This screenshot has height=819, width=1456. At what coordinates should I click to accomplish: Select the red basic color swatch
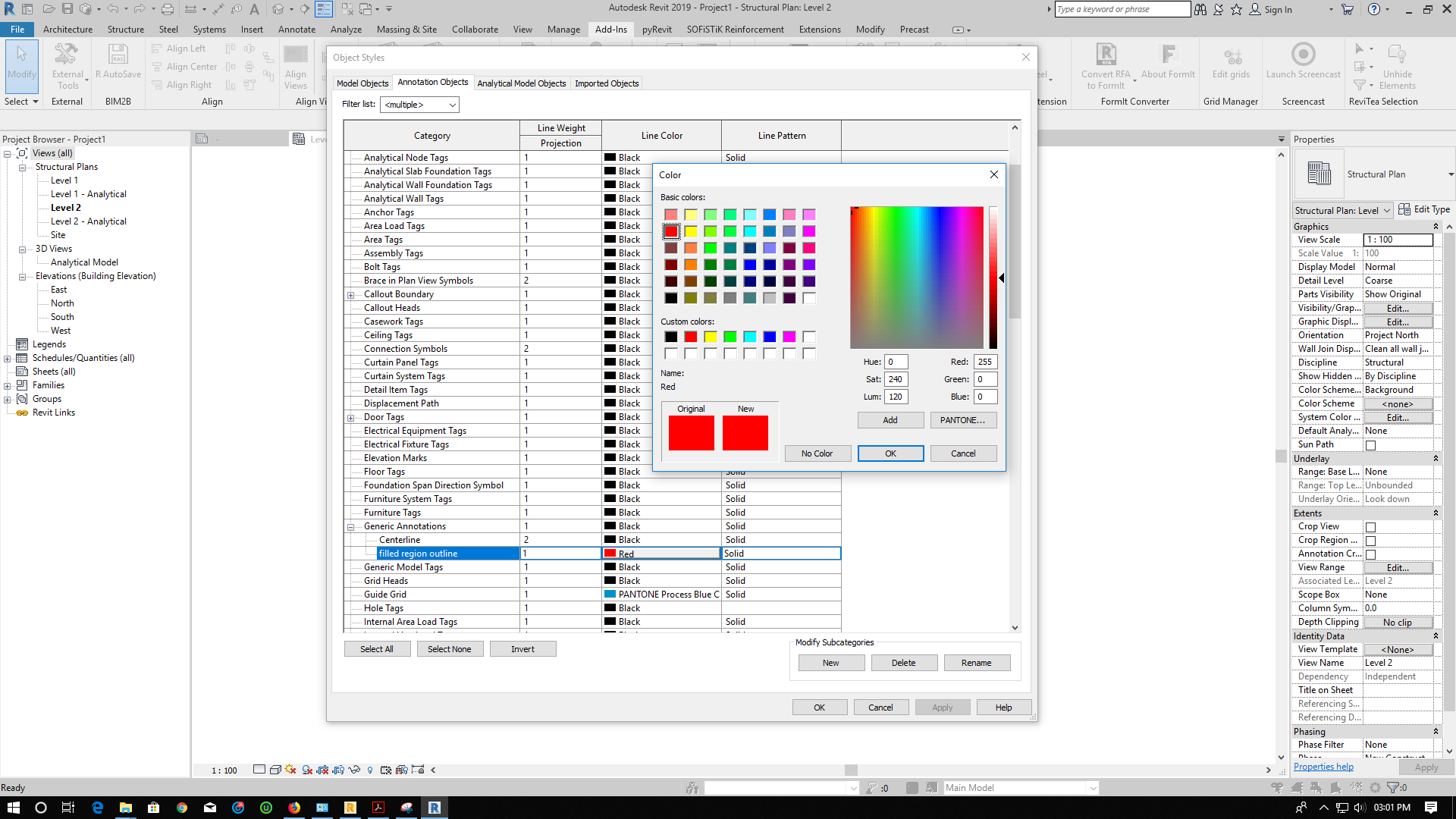(671, 231)
